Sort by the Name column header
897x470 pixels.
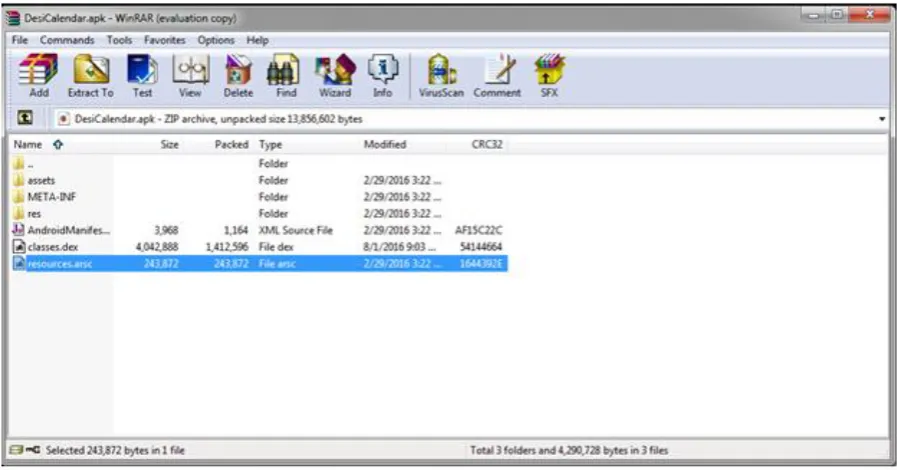coord(27,145)
